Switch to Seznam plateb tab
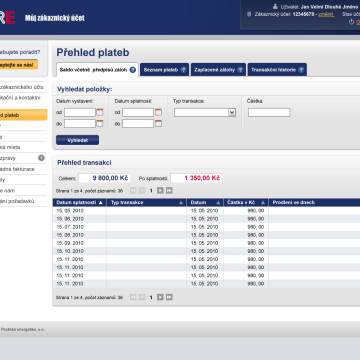 point(164,70)
